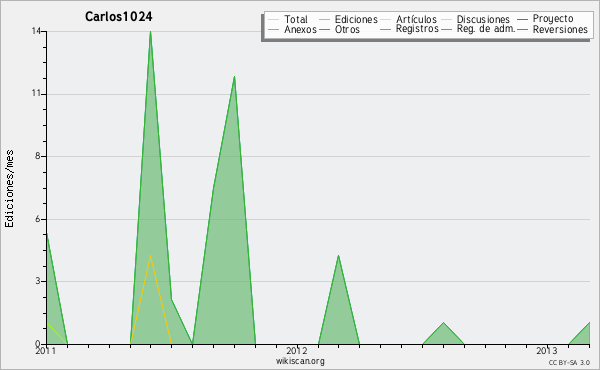Click the tallest green peak at 14

[150, 32]
